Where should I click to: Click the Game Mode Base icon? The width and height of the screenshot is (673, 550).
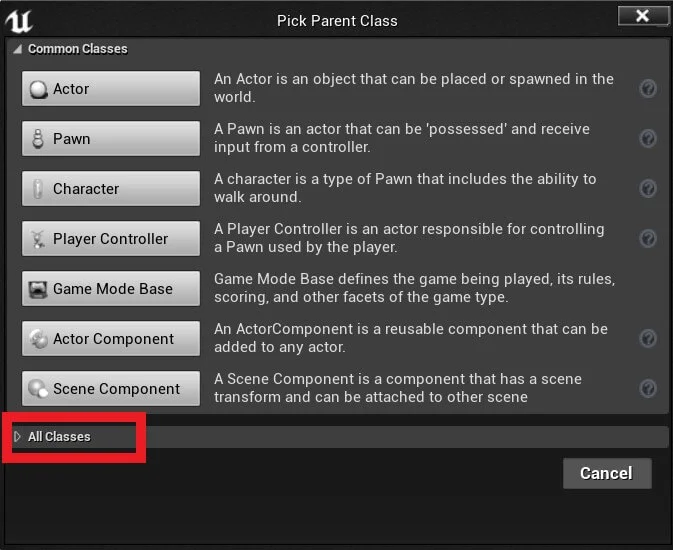(x=38, y=289)
